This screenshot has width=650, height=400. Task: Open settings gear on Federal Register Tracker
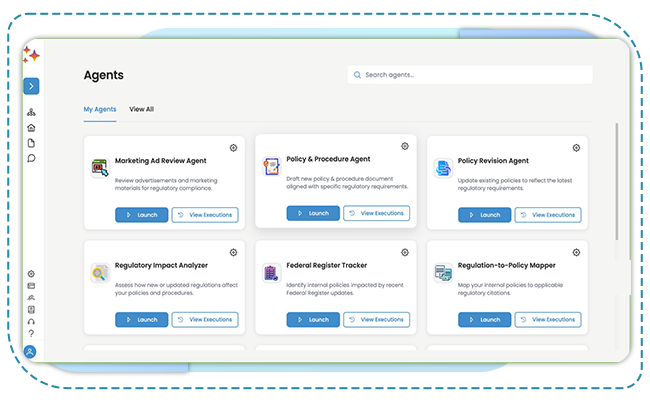pos(405,252)
